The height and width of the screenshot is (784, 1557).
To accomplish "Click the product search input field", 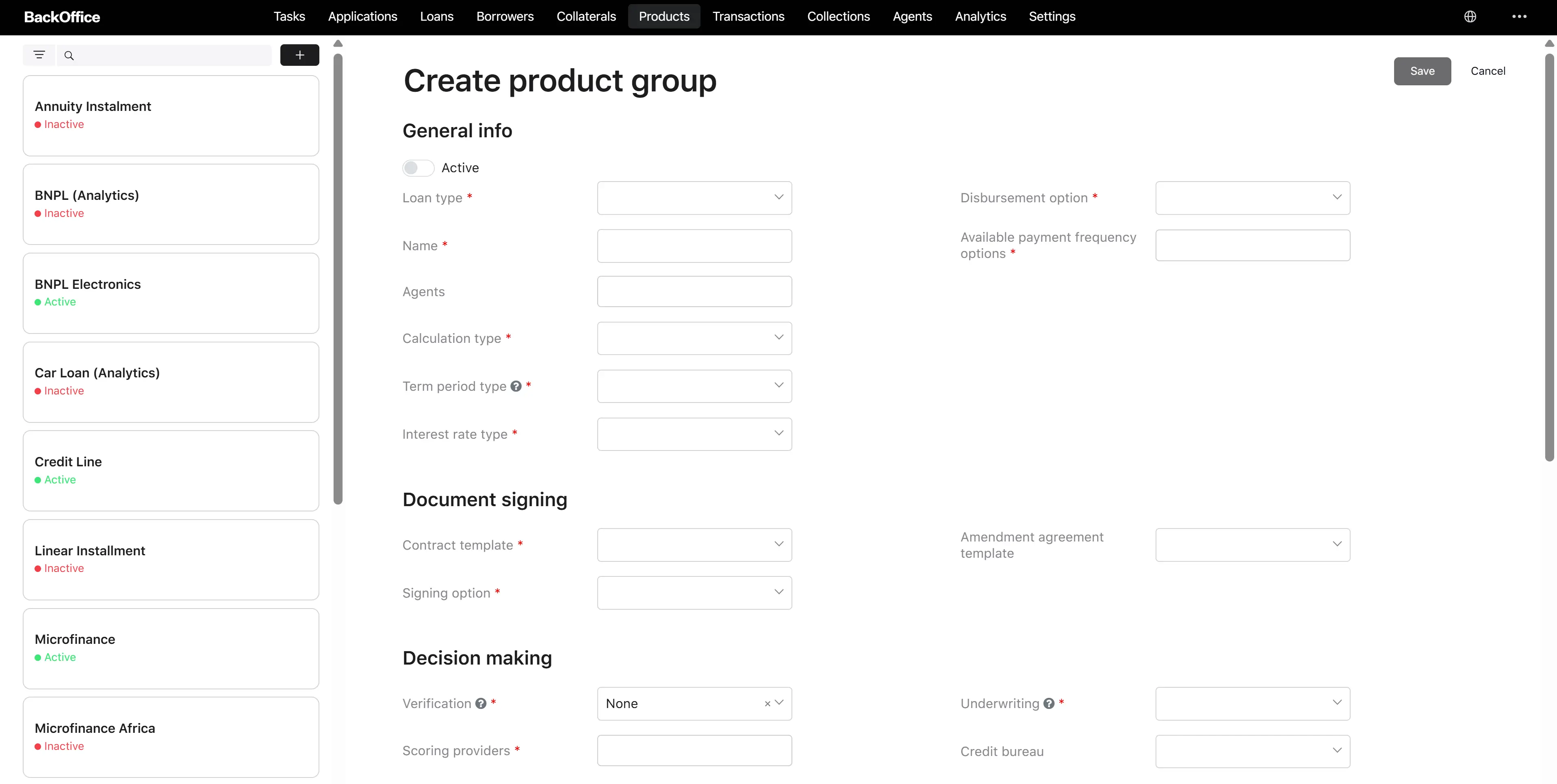I will (165, 55).
